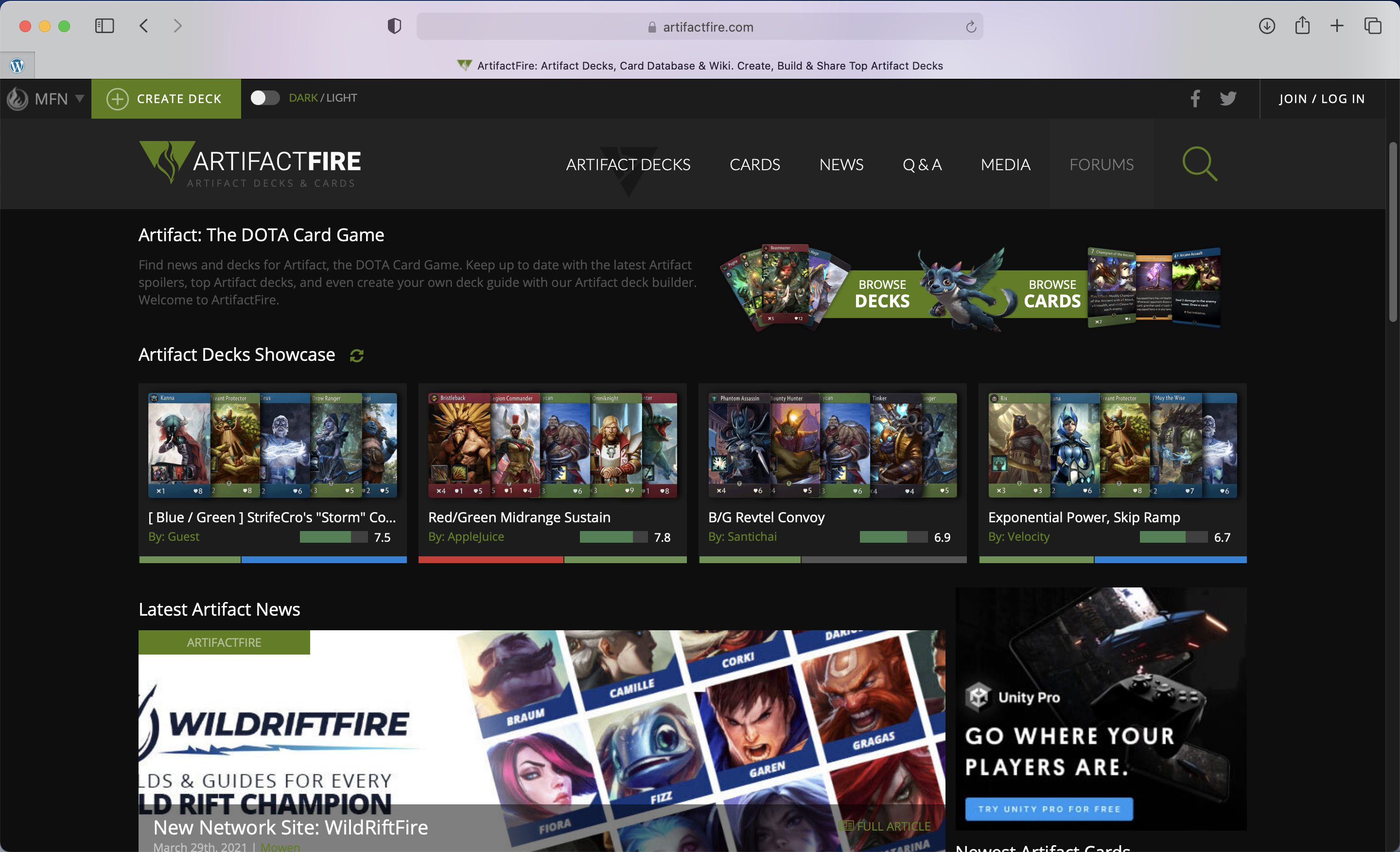The image size is (1400, 852).
Task: Enable dark mode via the theme switch
Action: (x=264, y=98)
